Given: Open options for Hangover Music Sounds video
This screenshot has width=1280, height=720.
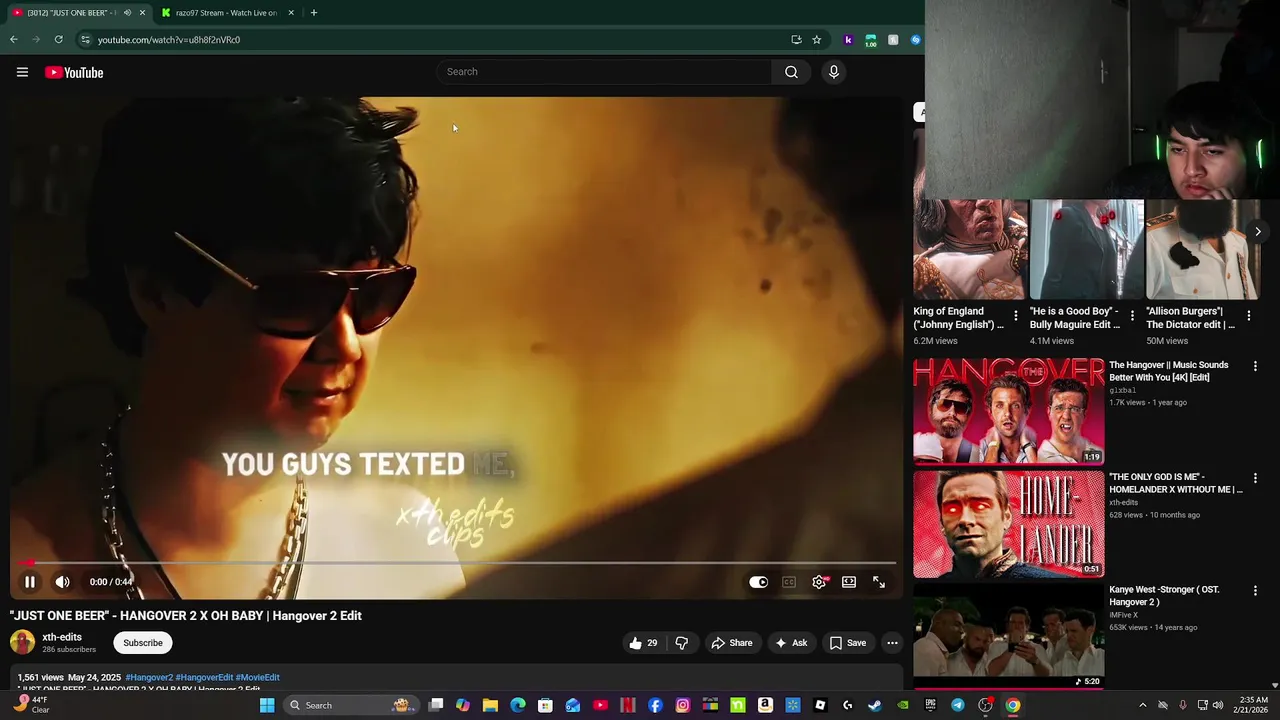Looking at the screenshot, I should (x=1255, y=367).
